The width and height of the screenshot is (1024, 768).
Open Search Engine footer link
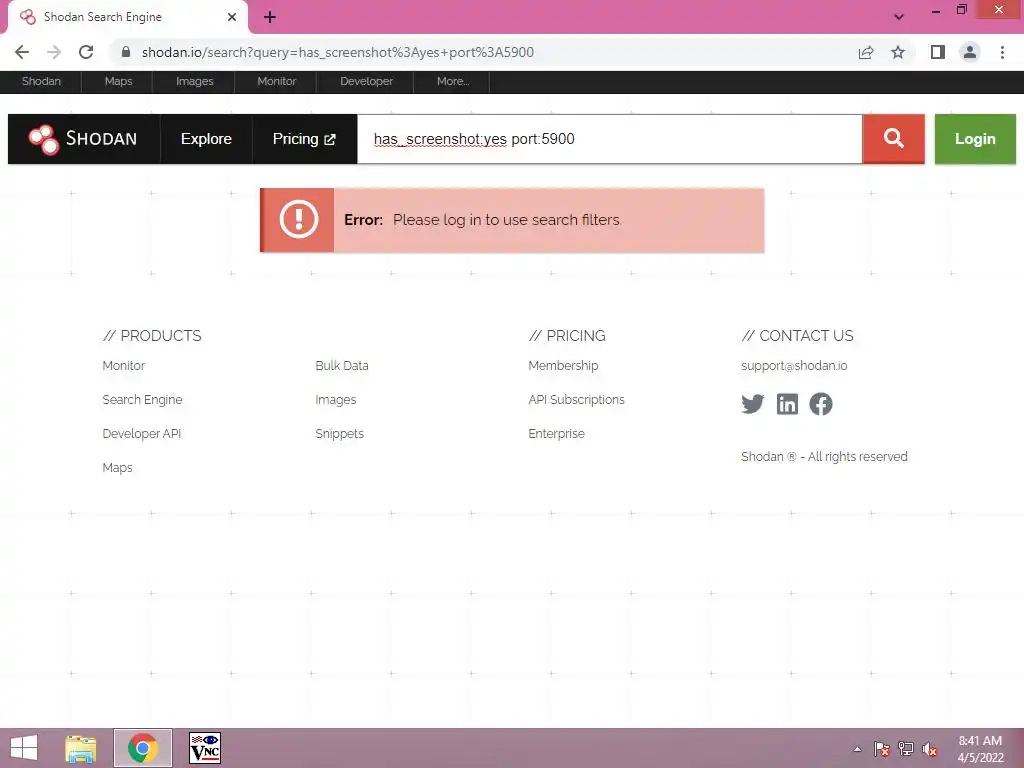[x=142, y=400]
